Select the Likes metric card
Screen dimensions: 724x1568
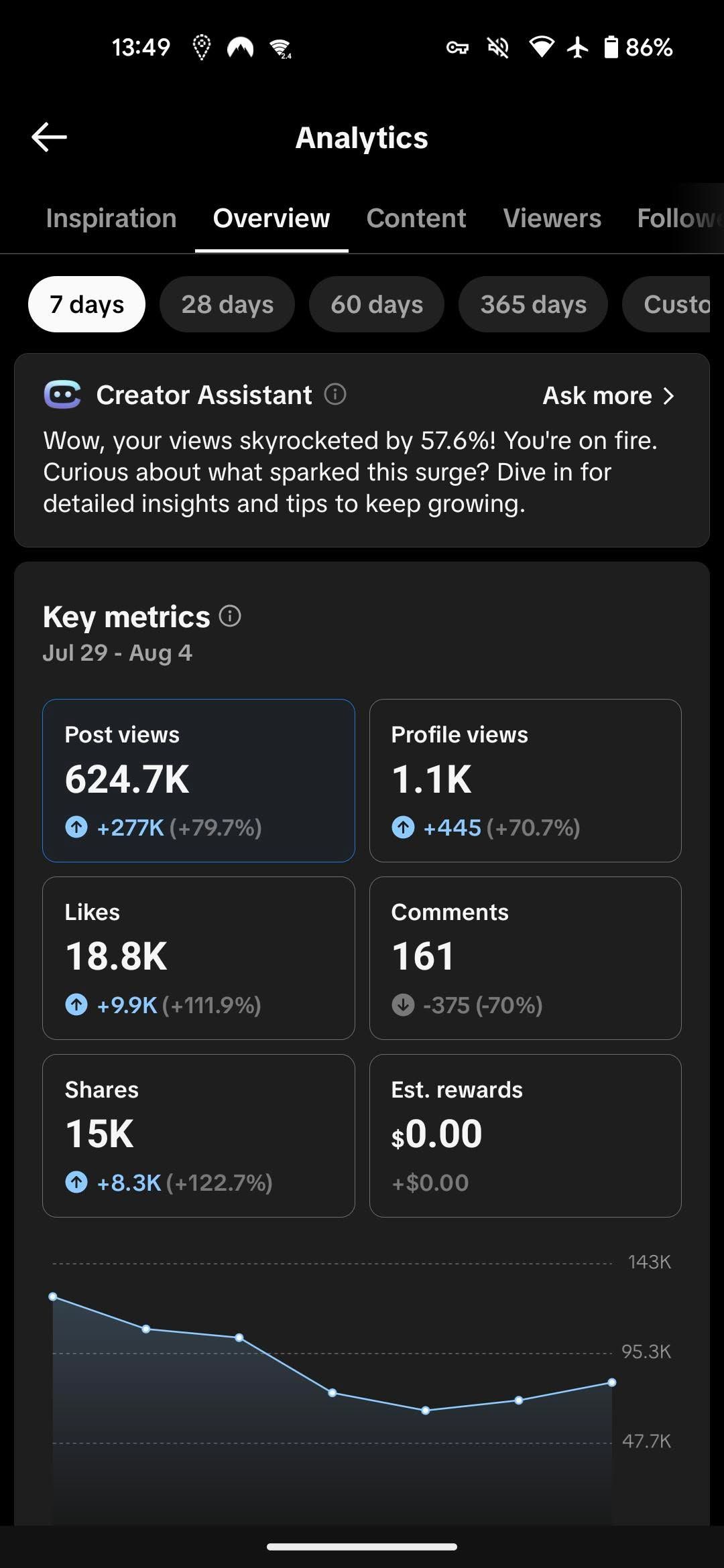[198, 958]
